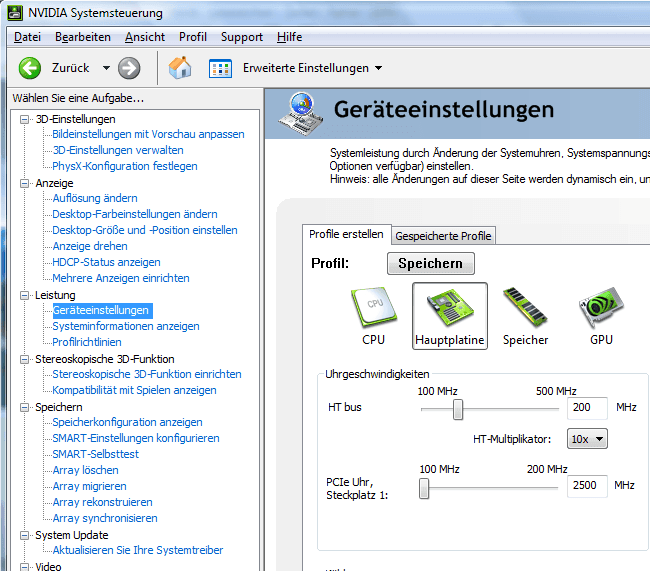The width and height of the screenshot is (650, 571).
Task: Click the Zurück text button
Action: tap(70, 68)
